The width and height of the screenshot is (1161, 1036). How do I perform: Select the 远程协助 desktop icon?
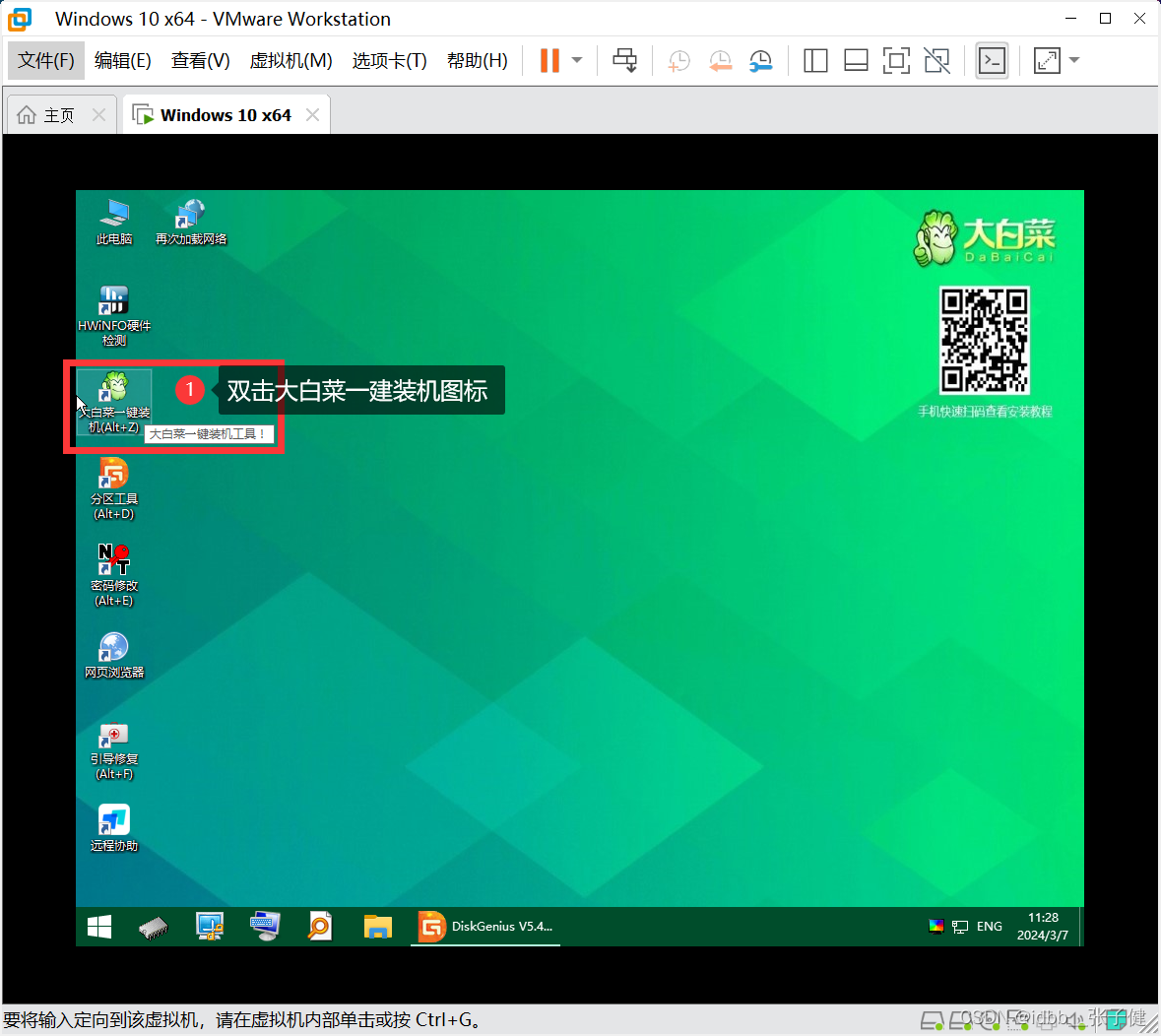[x=114, y=828]
